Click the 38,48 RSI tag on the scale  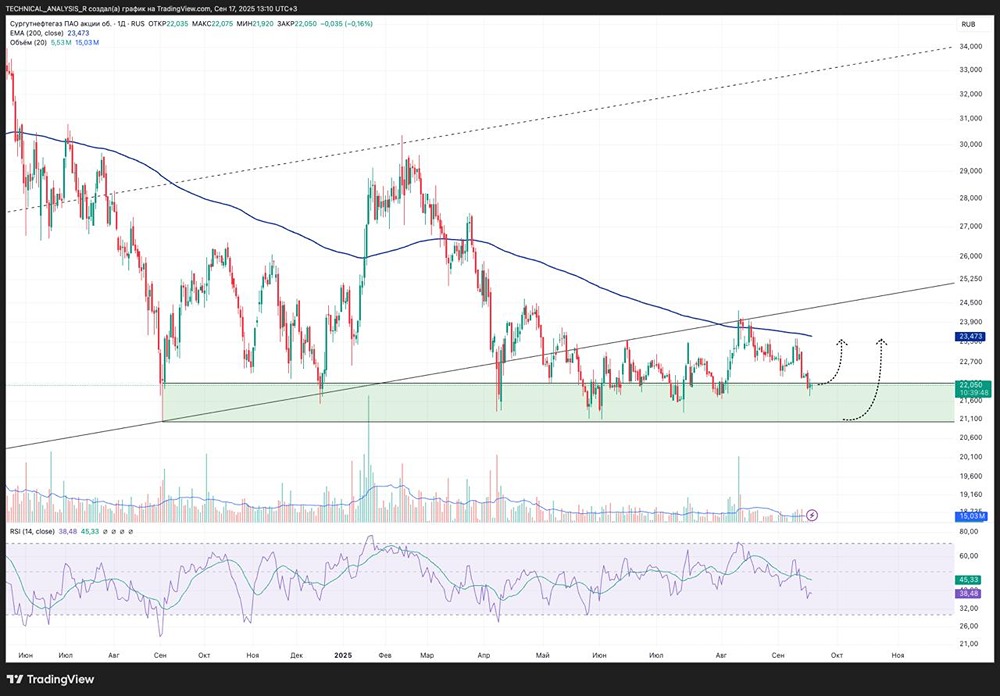[x=969, y=593]
